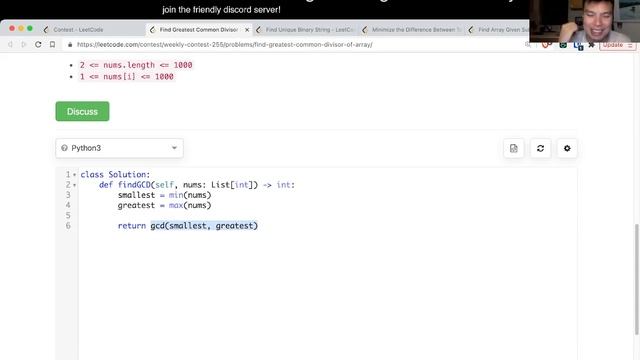640x360 pixels.
Task: Reload the current page
Action: coord(38,44)
